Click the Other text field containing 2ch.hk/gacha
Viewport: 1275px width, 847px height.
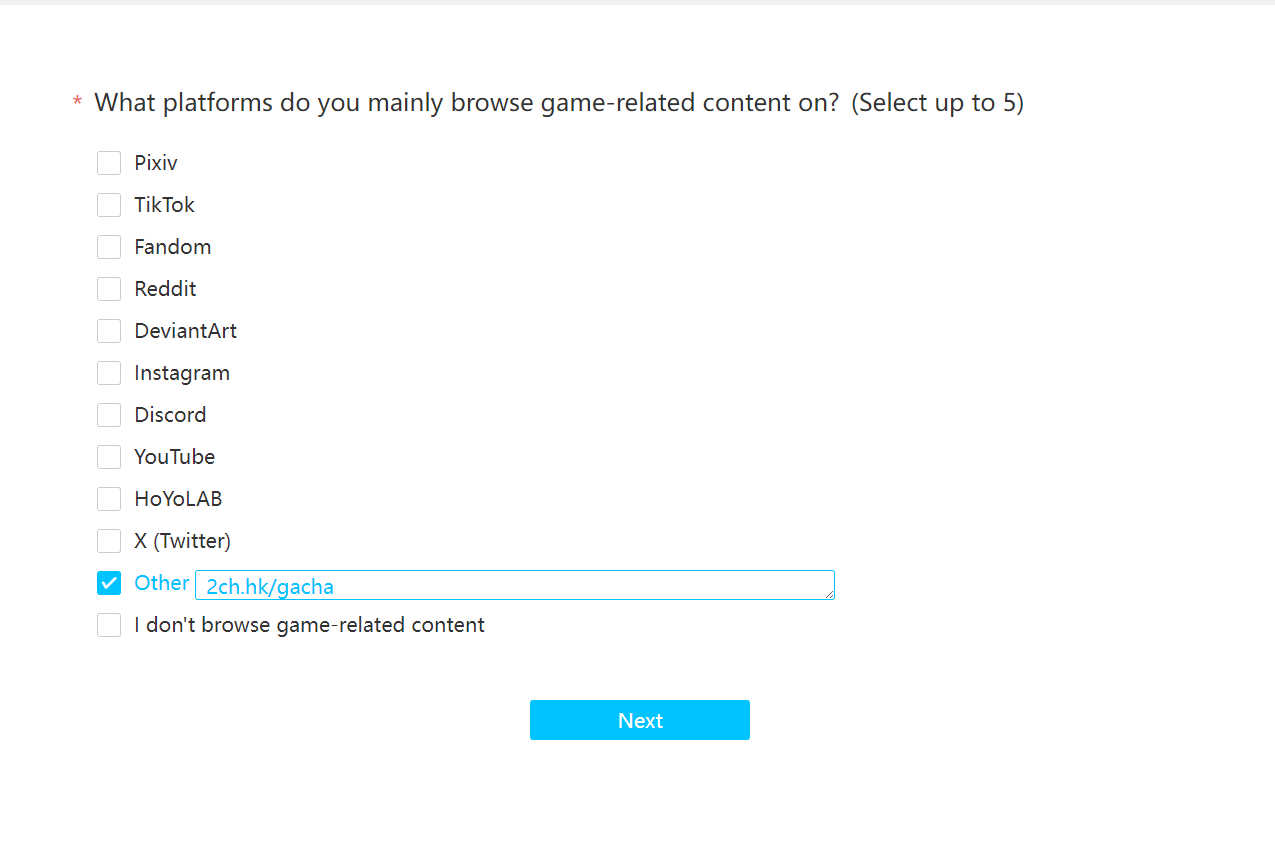515,585
